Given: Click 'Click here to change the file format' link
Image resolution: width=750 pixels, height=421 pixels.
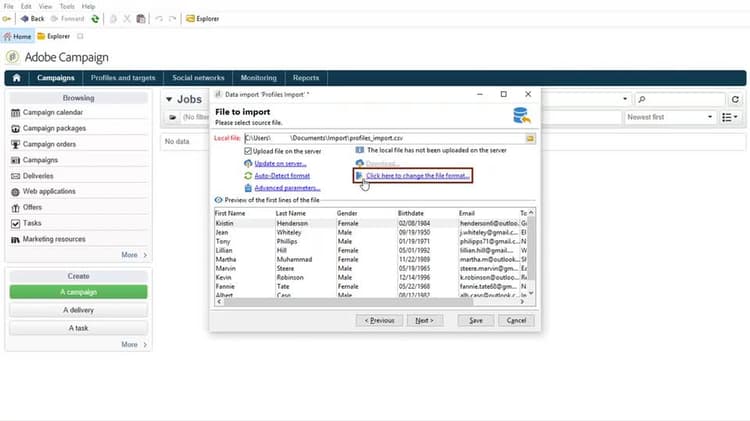Looking at the screenshot, I should (418, 176).
